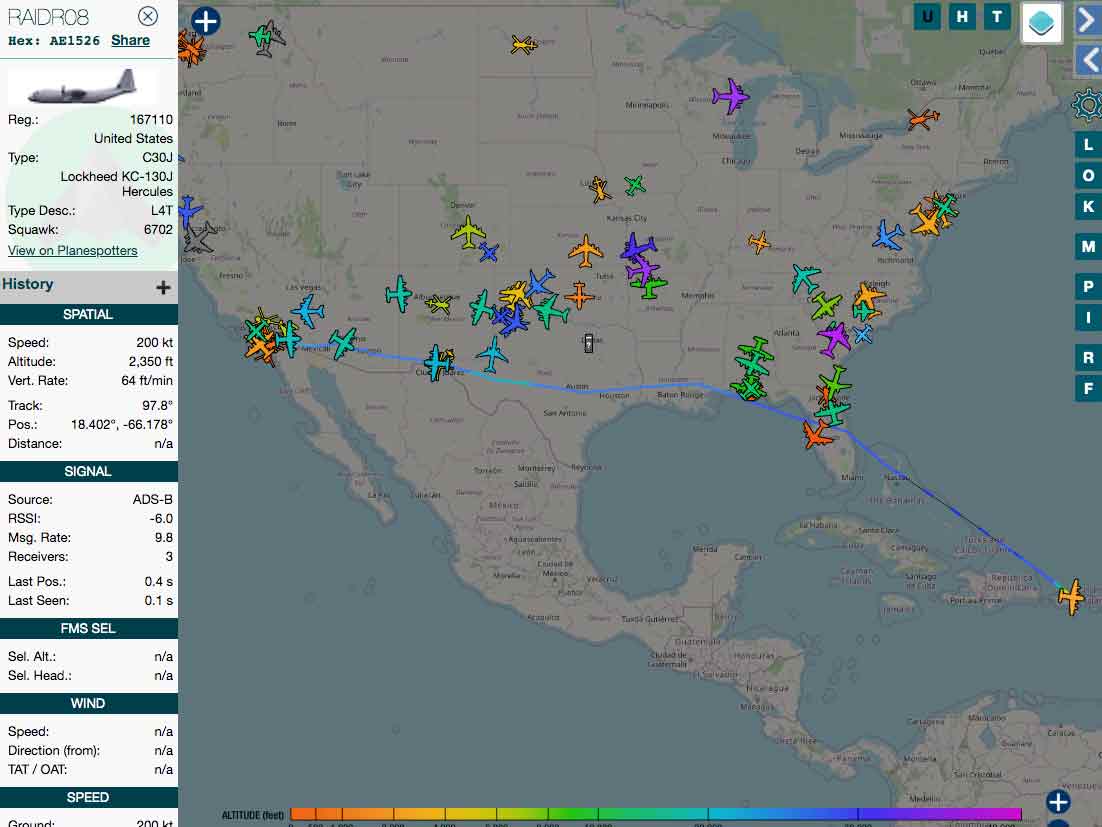1102x827 pixels.
Task: Follow the View on Planespotters link
Action: coord(72,250)
